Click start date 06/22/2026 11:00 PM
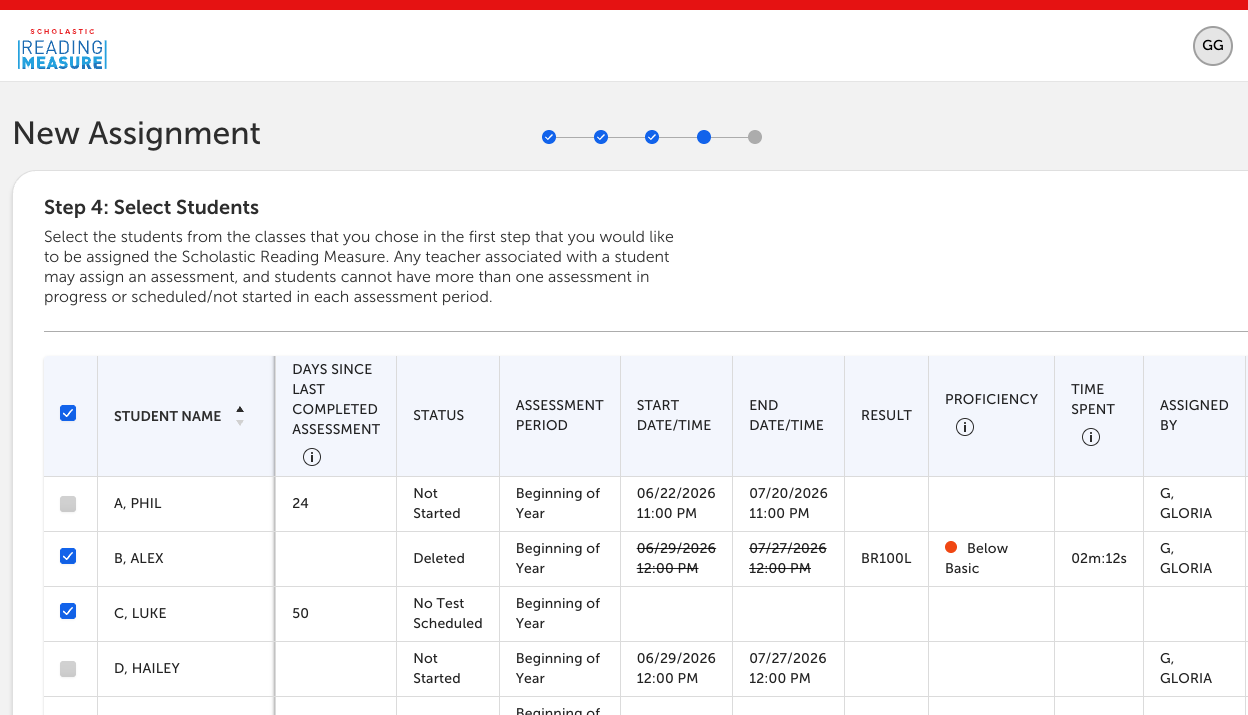The height and width of the screenshot is (715, 1248). click(x=676, y=503)
